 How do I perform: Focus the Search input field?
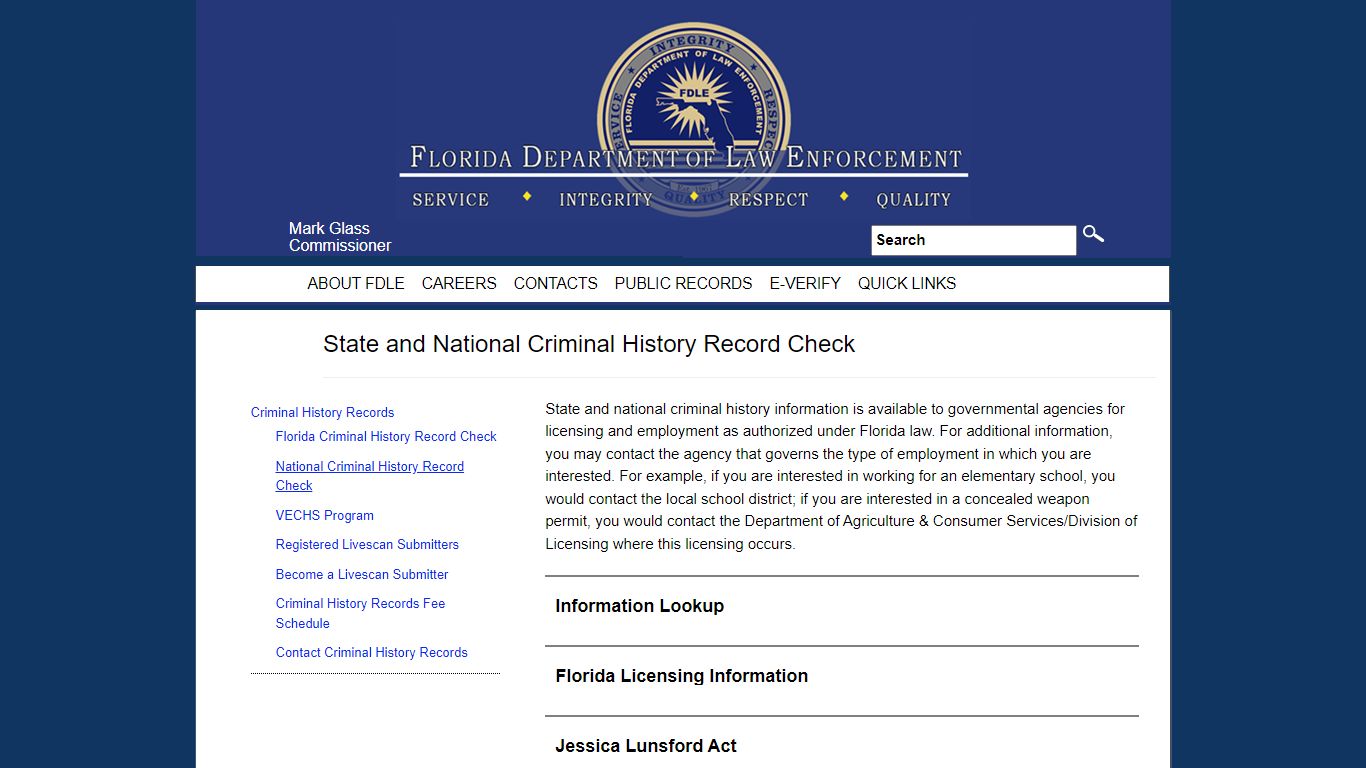(x=974, y=240)
